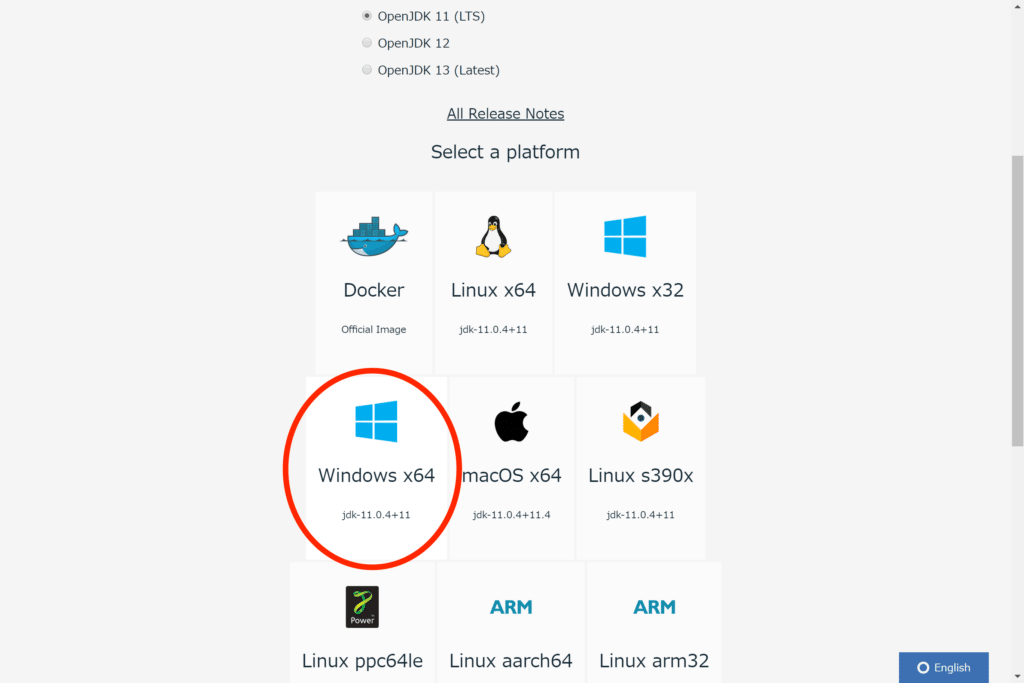Click the scrollbar up arrow
1024x683 pixels.
pos(1016,7)
